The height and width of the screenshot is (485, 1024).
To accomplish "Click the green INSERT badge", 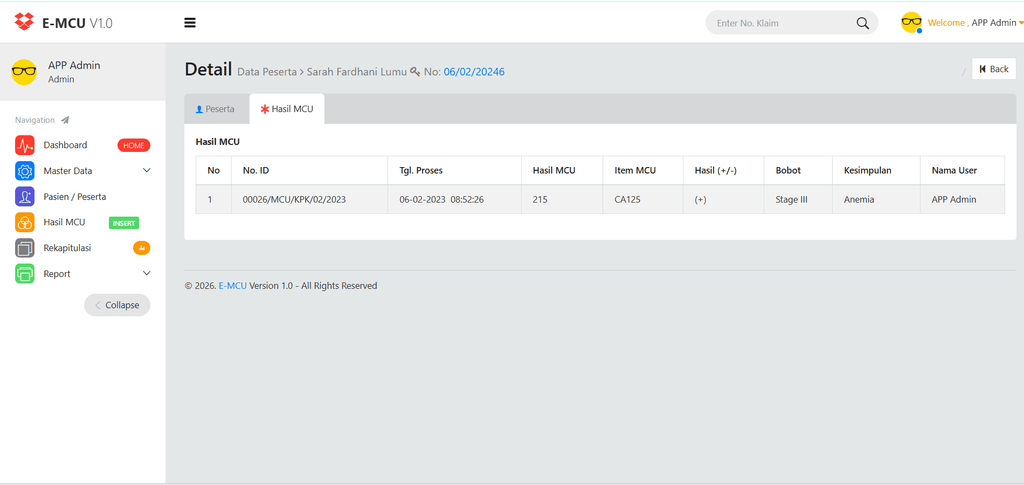I will pyautogui.click(x=123, y=223).
